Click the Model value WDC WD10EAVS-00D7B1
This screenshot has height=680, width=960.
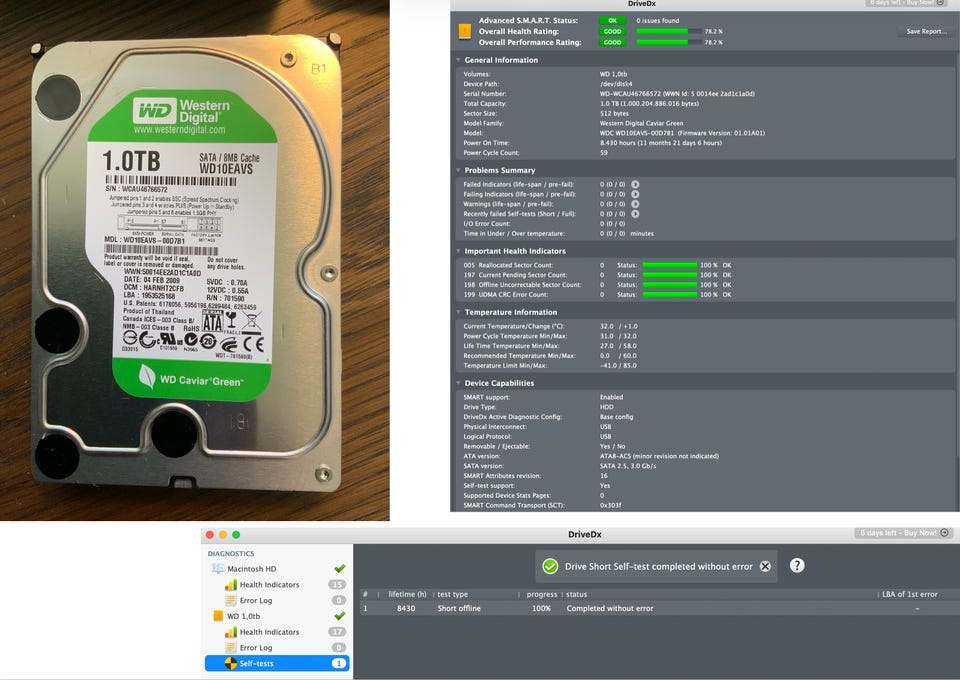pyautogui.click(x=637, y=133)
